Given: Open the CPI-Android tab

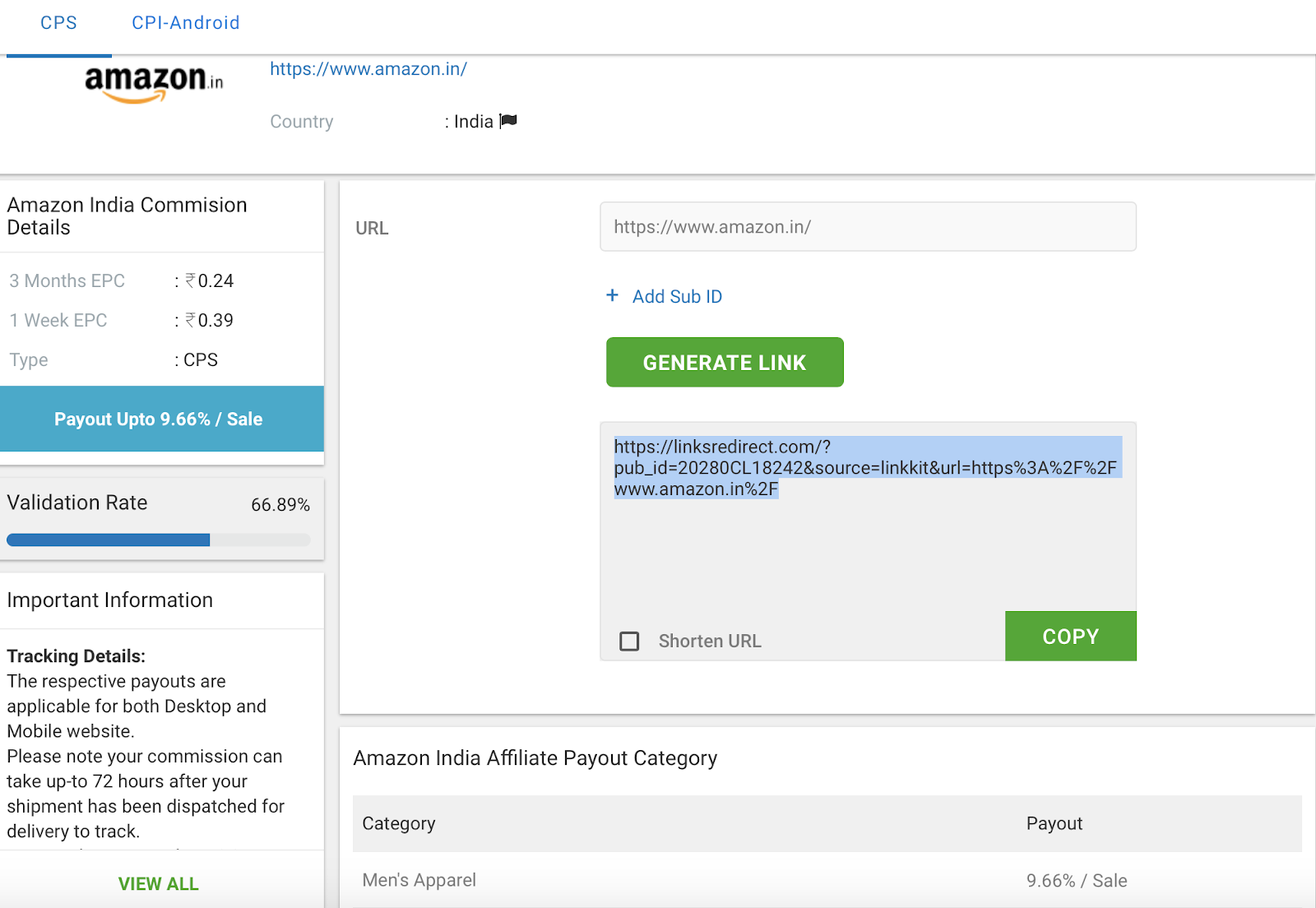Looking at the screenshot, I should [x=186, y=23].
